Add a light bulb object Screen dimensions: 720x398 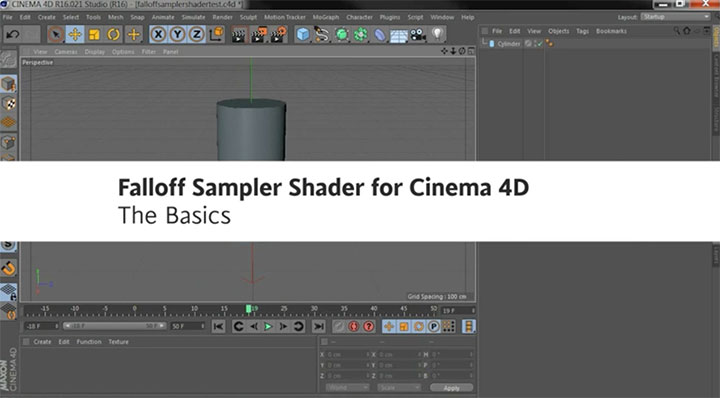(437, 34)
